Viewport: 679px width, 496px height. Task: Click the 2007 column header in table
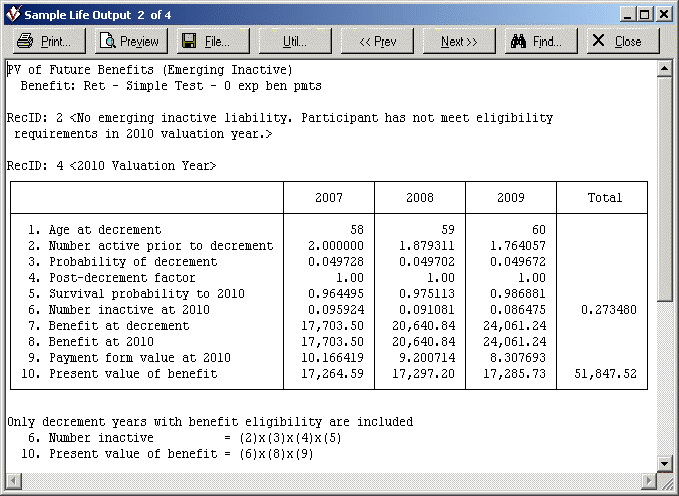328,198
